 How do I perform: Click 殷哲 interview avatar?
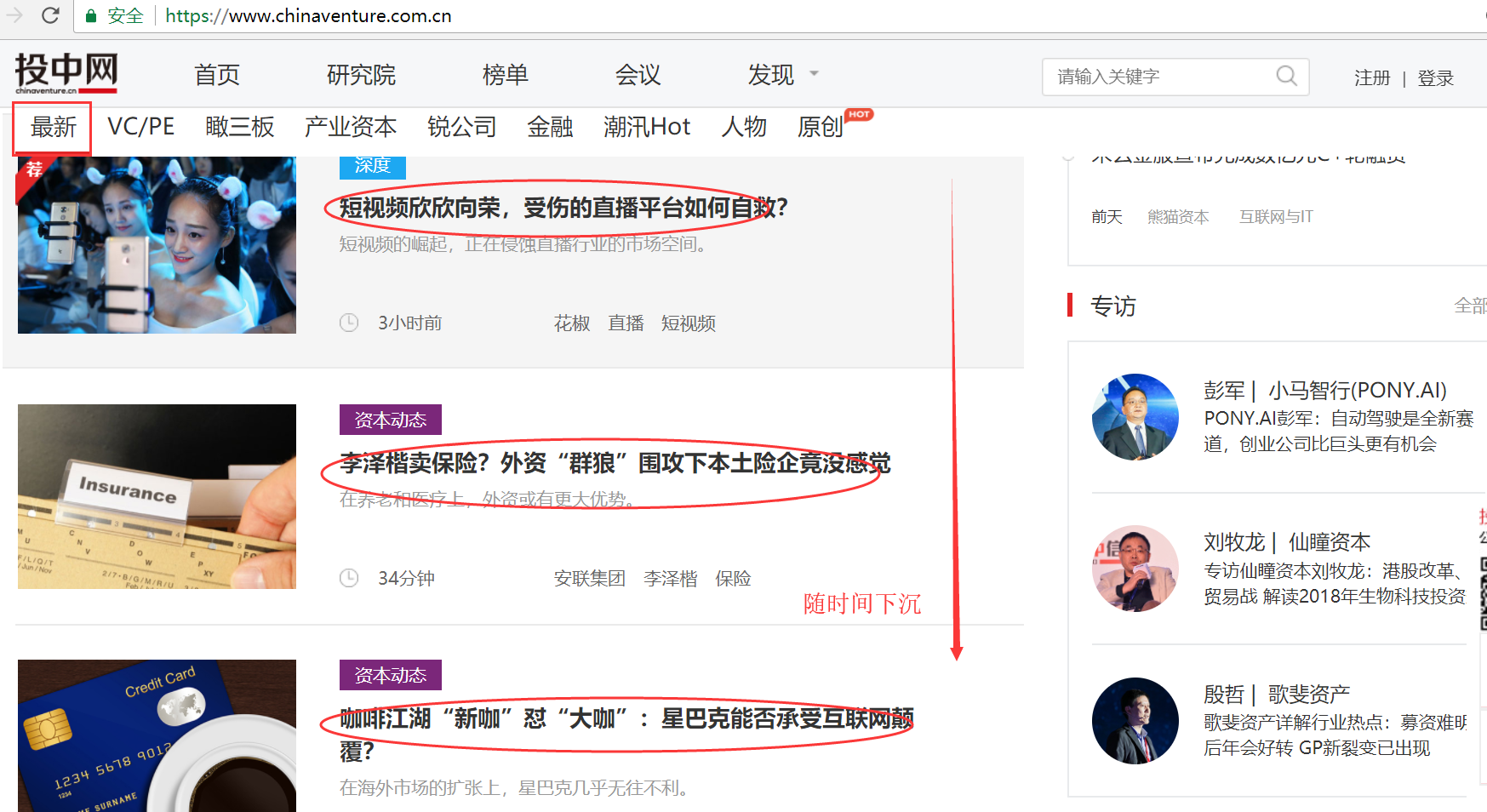(1135, 721)
